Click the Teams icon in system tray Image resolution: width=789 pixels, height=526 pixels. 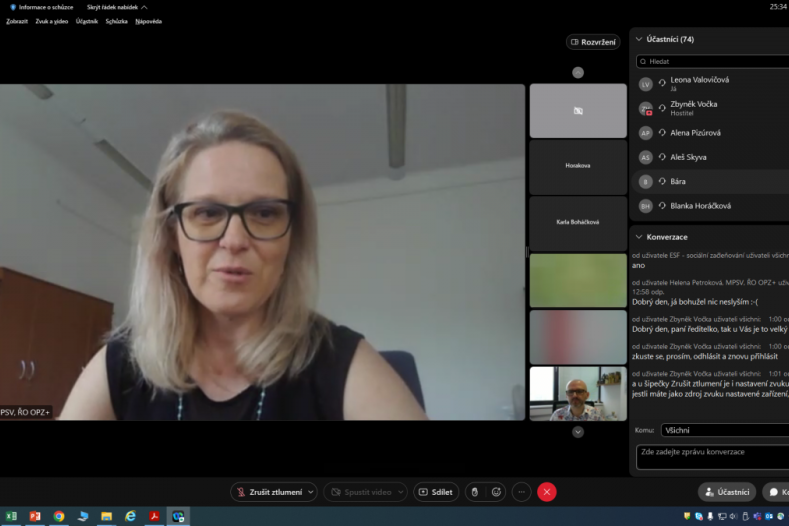tap(757, 516)
